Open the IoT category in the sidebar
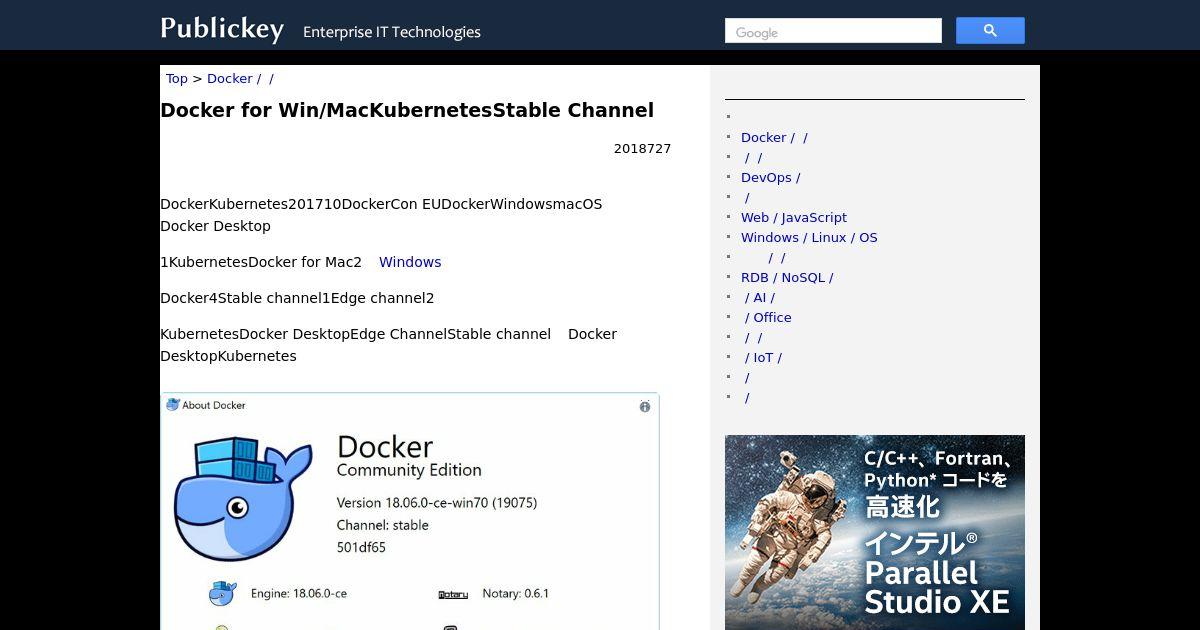This screenshot has width=1200, height=630. pyautogui.click(x=763, y=358)
